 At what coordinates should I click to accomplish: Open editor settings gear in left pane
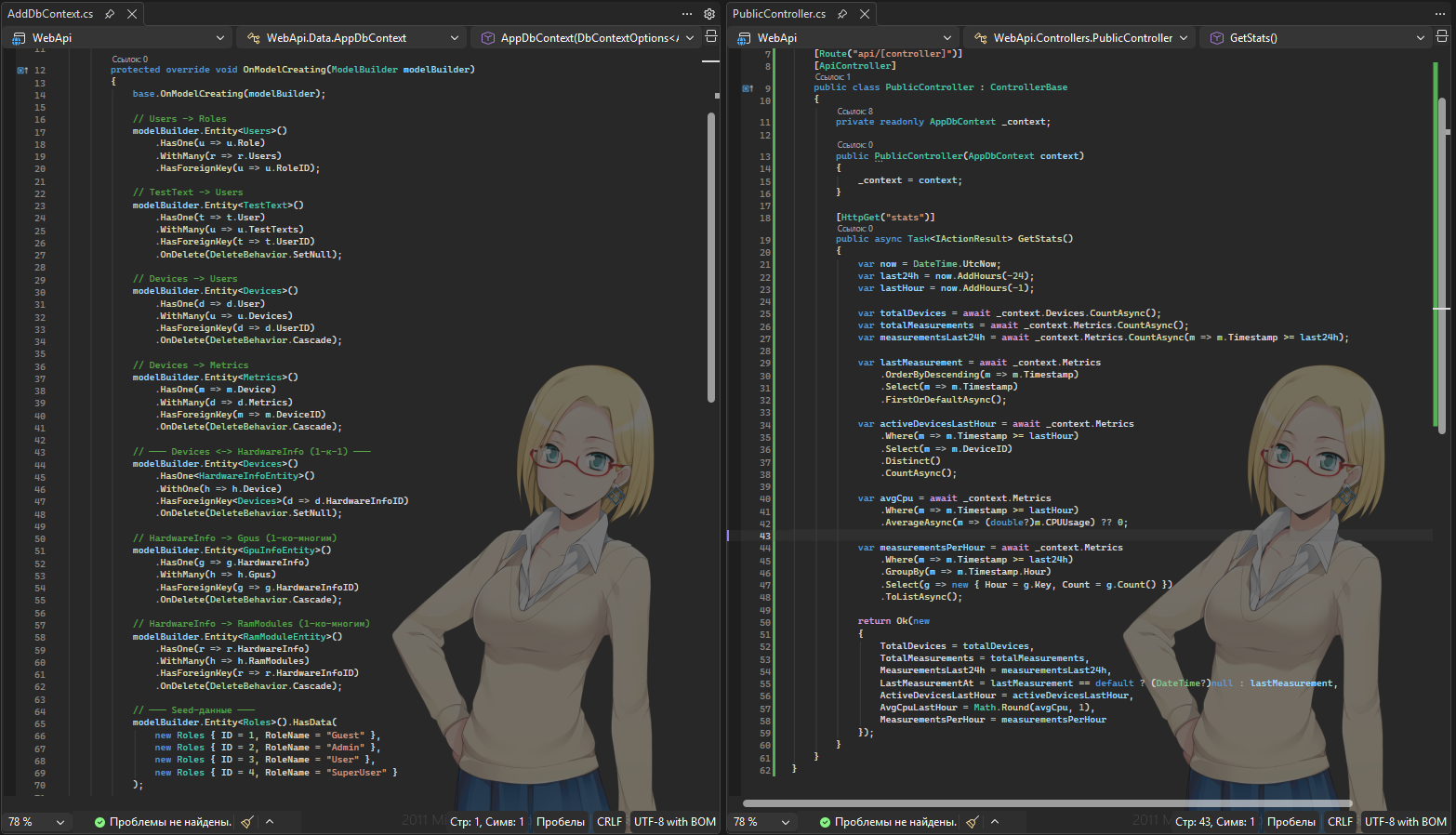(709, 14)
